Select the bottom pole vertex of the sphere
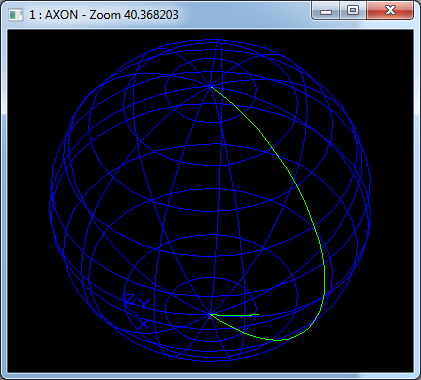The height and width of the screenshot is (380, 421). pyautogui.click(x=210, y=314)
